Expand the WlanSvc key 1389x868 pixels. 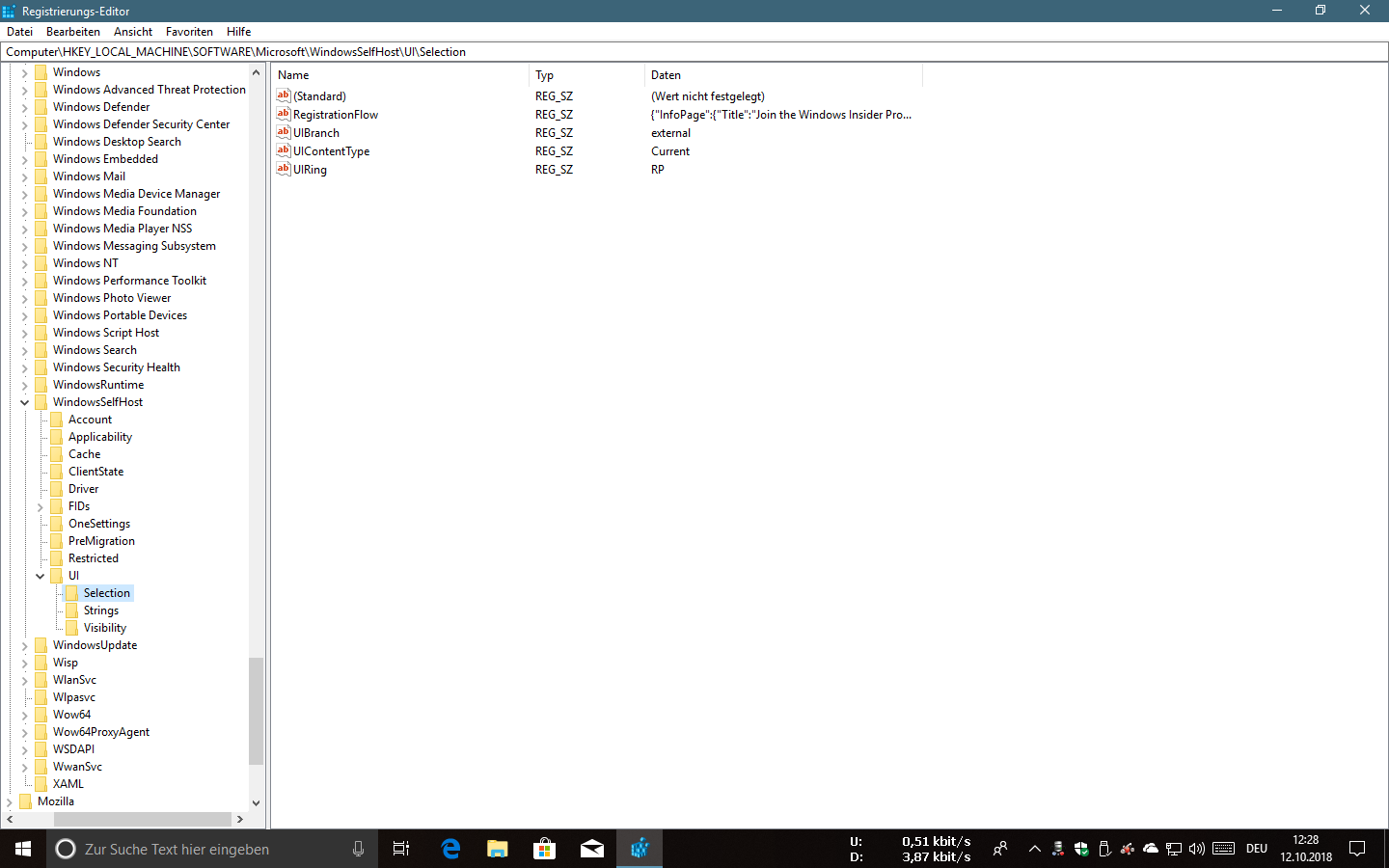click(x=25, y=680)
